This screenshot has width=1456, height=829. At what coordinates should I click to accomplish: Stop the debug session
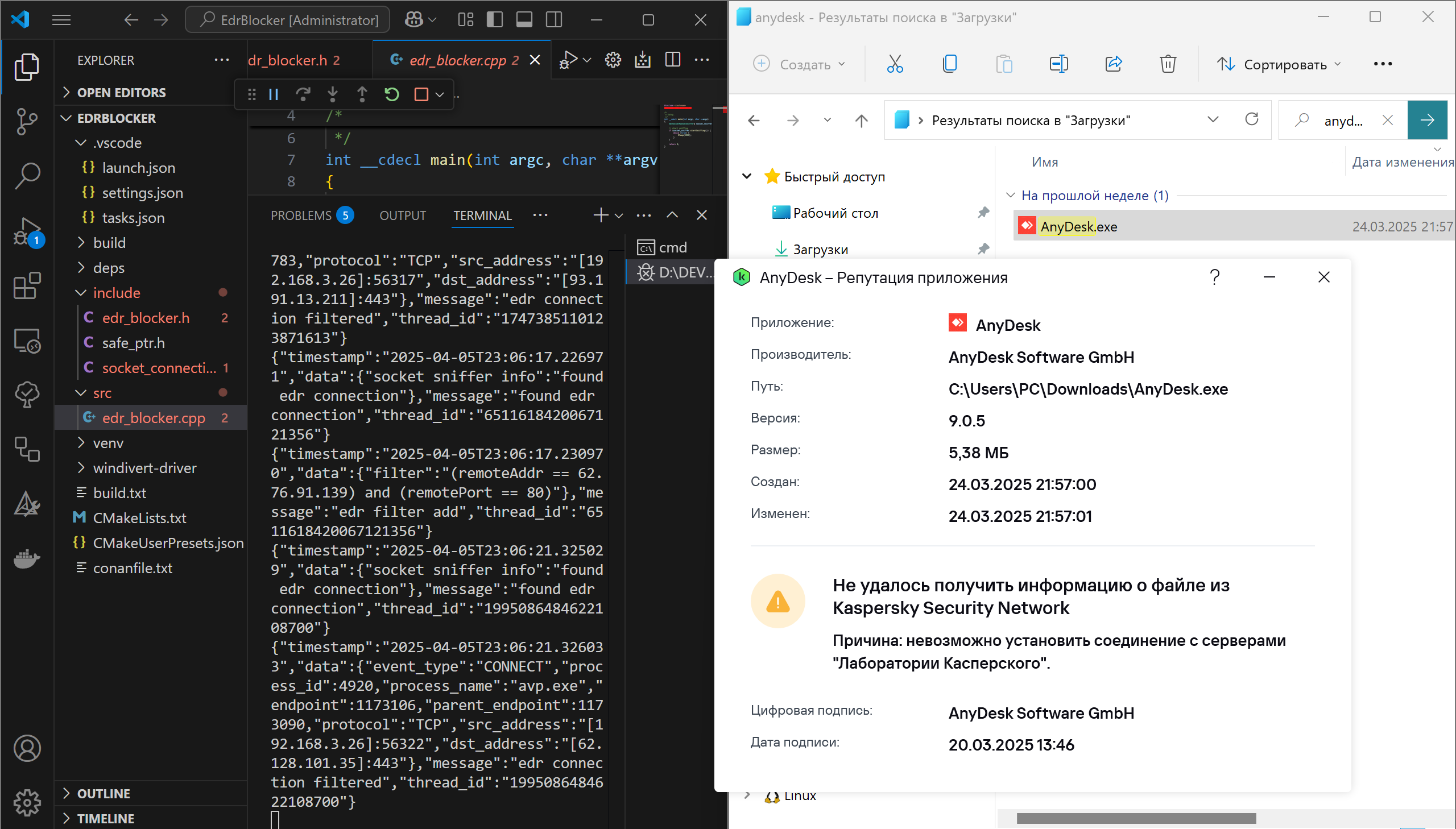(x=421, y=94)
